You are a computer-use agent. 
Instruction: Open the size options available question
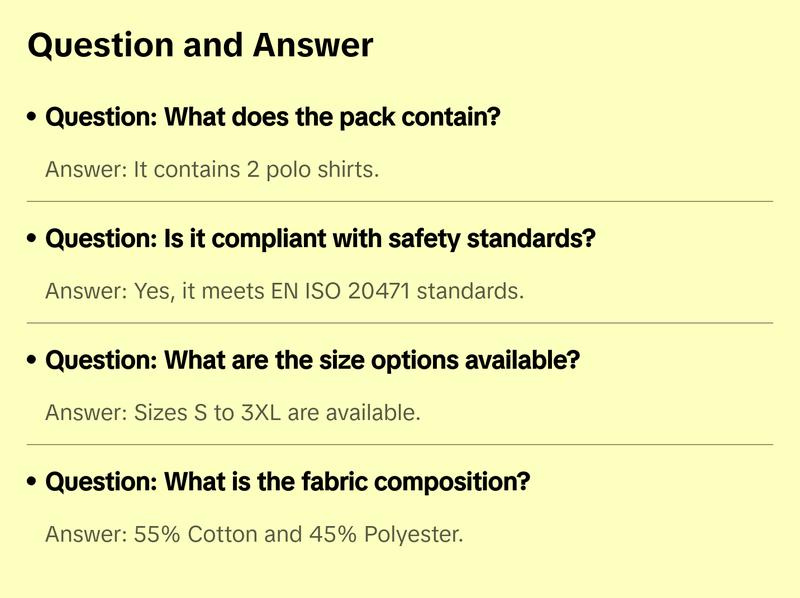coord(312,361)
